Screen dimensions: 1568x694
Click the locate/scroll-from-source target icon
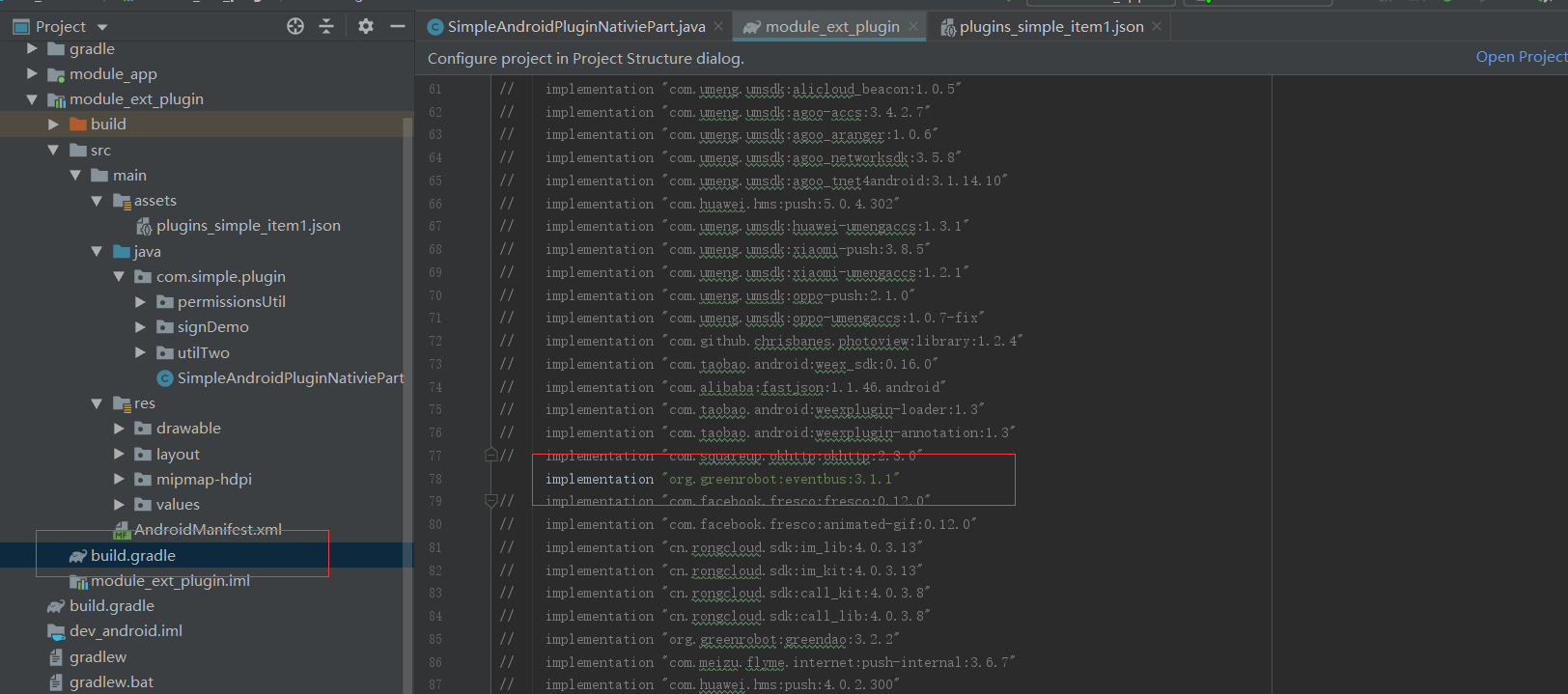tap(295, 26)
